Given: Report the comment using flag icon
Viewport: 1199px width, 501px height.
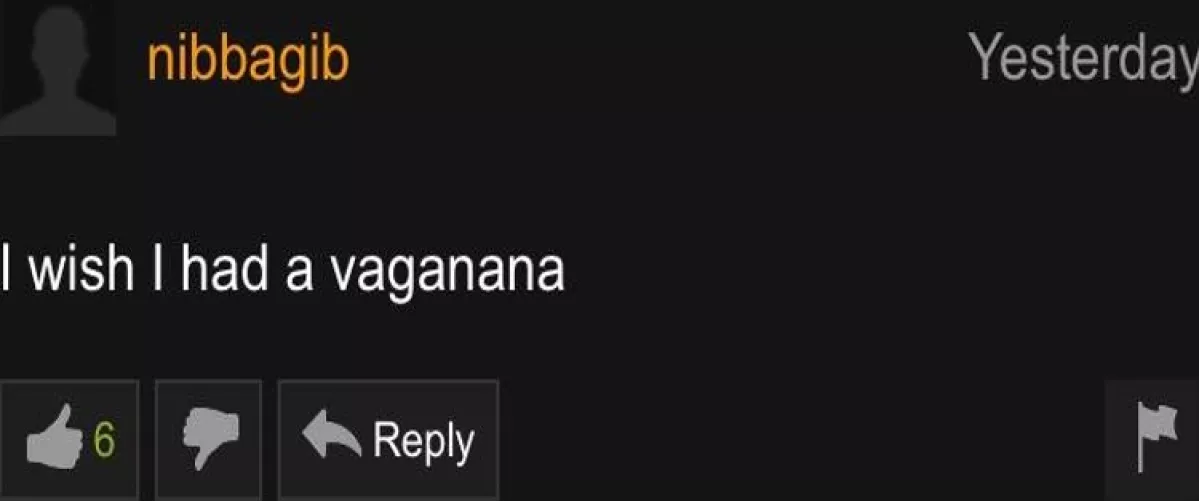Looking at the screenshot, I should (1158, 438).
